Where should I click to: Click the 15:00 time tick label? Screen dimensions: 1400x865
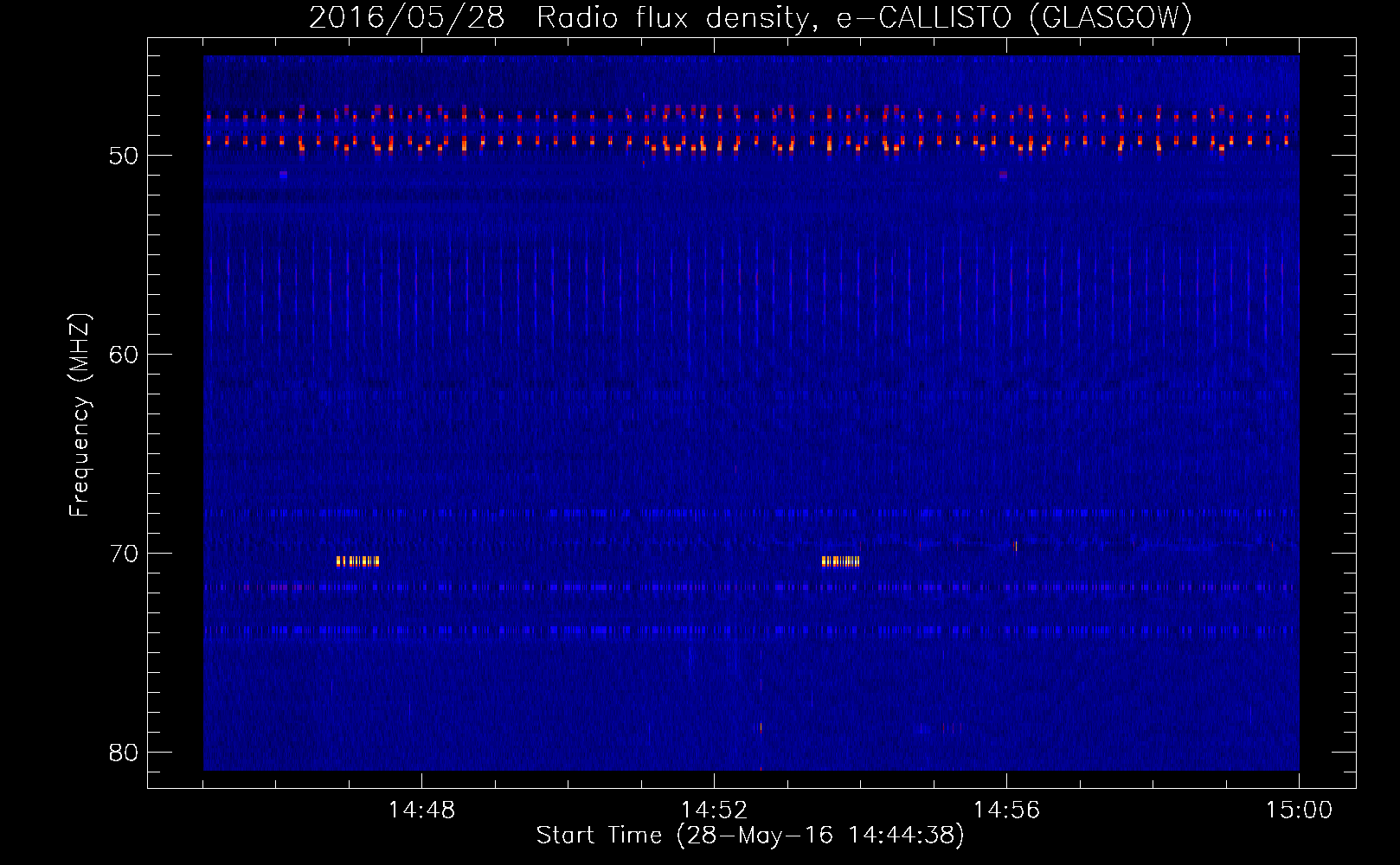click(x=1299, y=811)
